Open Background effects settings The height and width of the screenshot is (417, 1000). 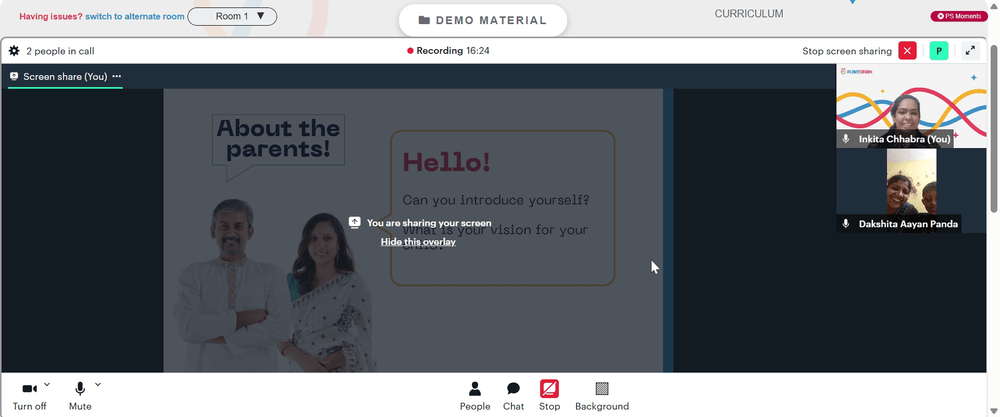pyautogui.click(x=602, y=396)
